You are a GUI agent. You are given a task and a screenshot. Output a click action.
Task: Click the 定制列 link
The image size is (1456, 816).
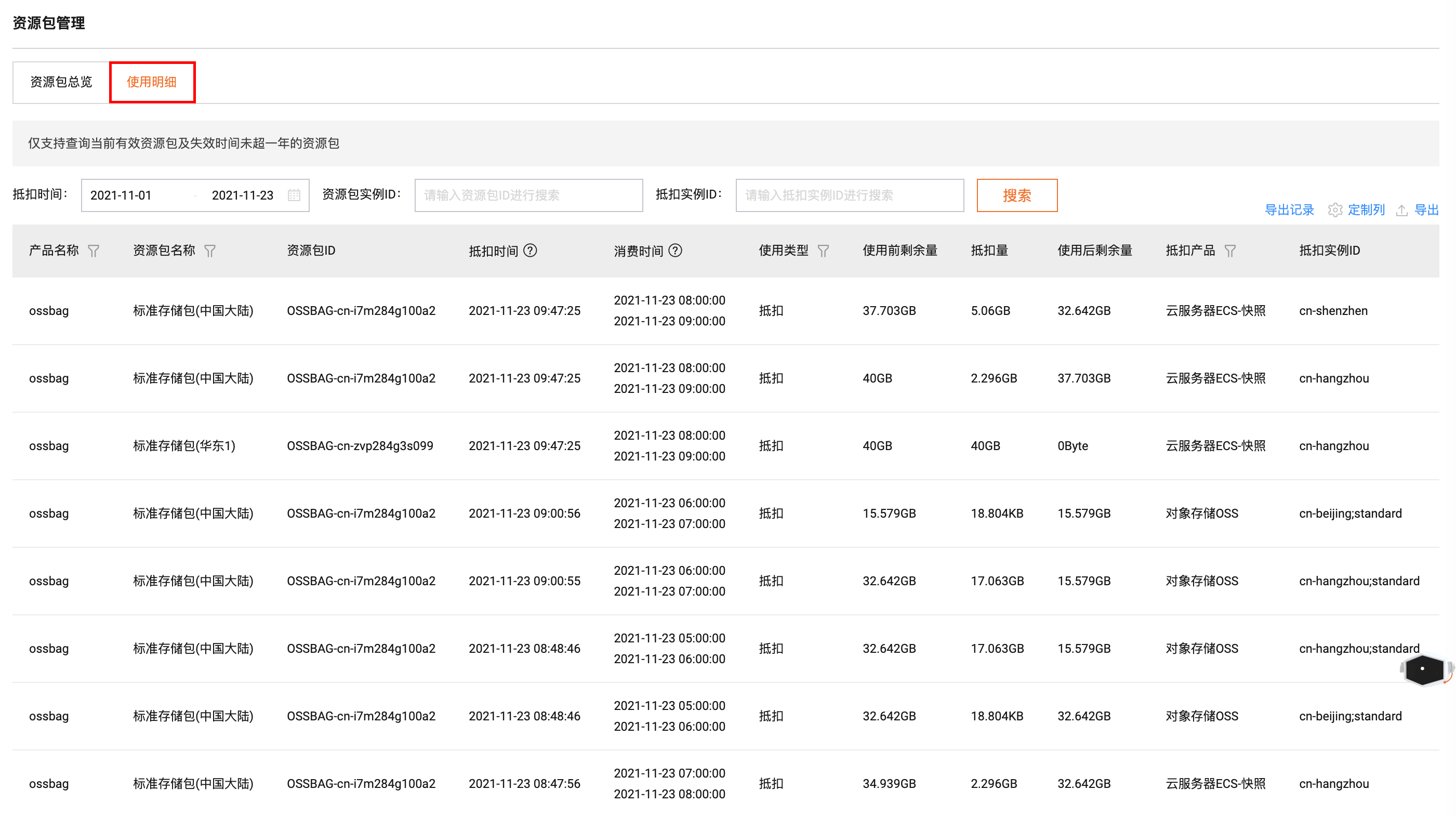coord(1366,210)
